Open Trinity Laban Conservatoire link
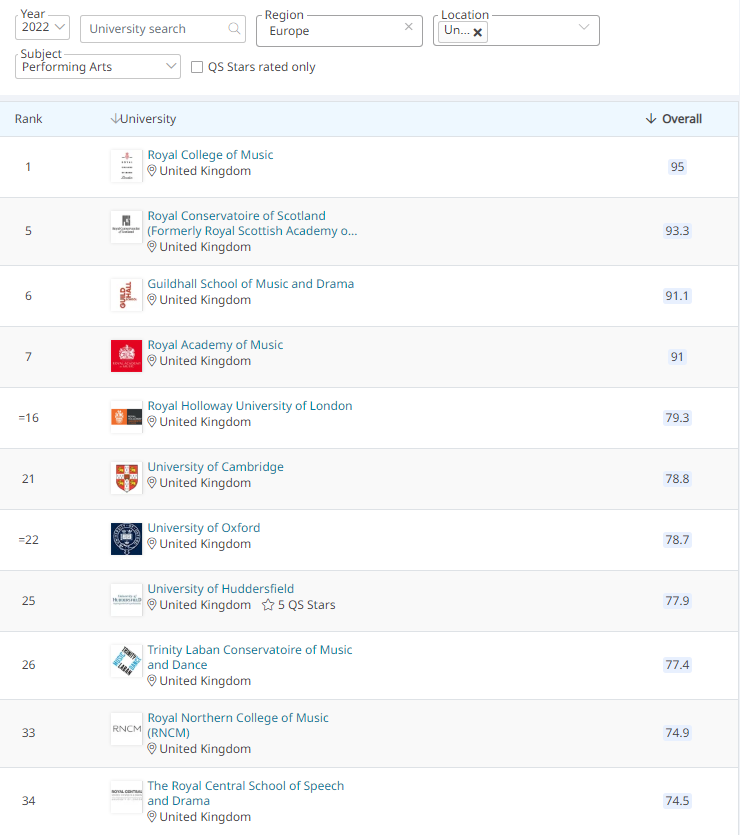The height and width of the screenshot is (835, 740). (x=250, y=657)
